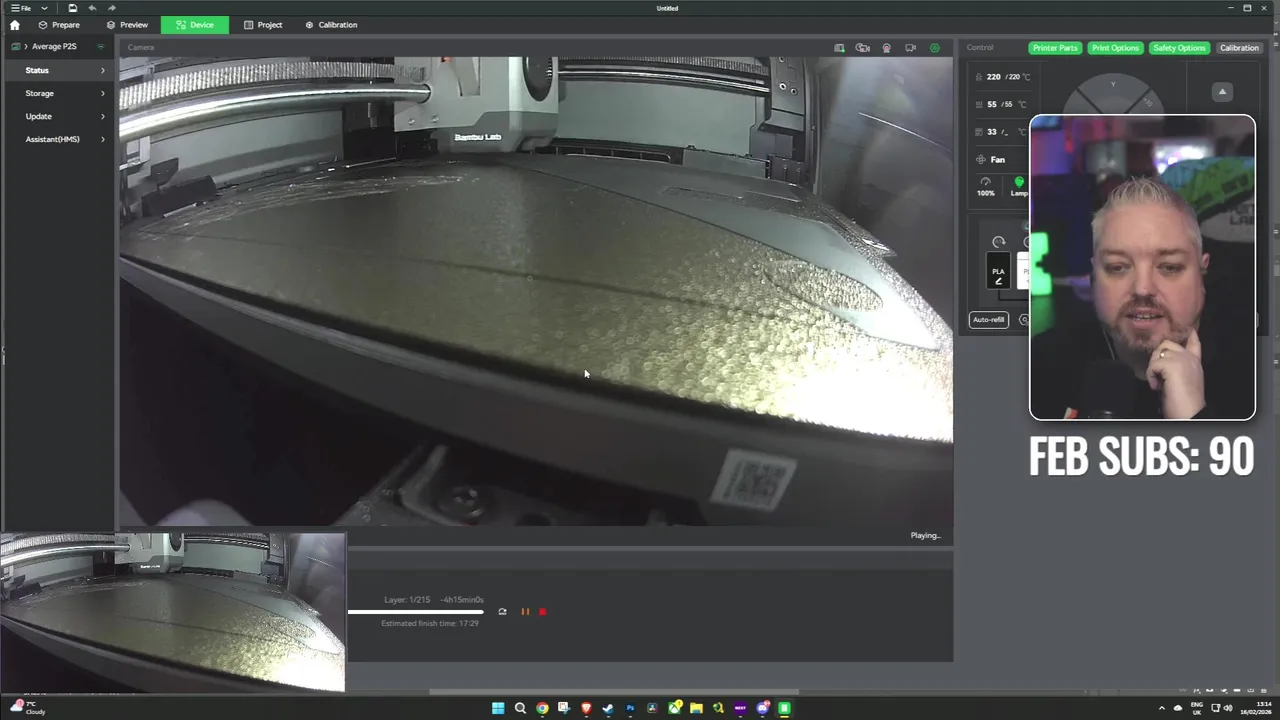
Task: Click the undo arrow in the title bar
Action: point(92,8)
